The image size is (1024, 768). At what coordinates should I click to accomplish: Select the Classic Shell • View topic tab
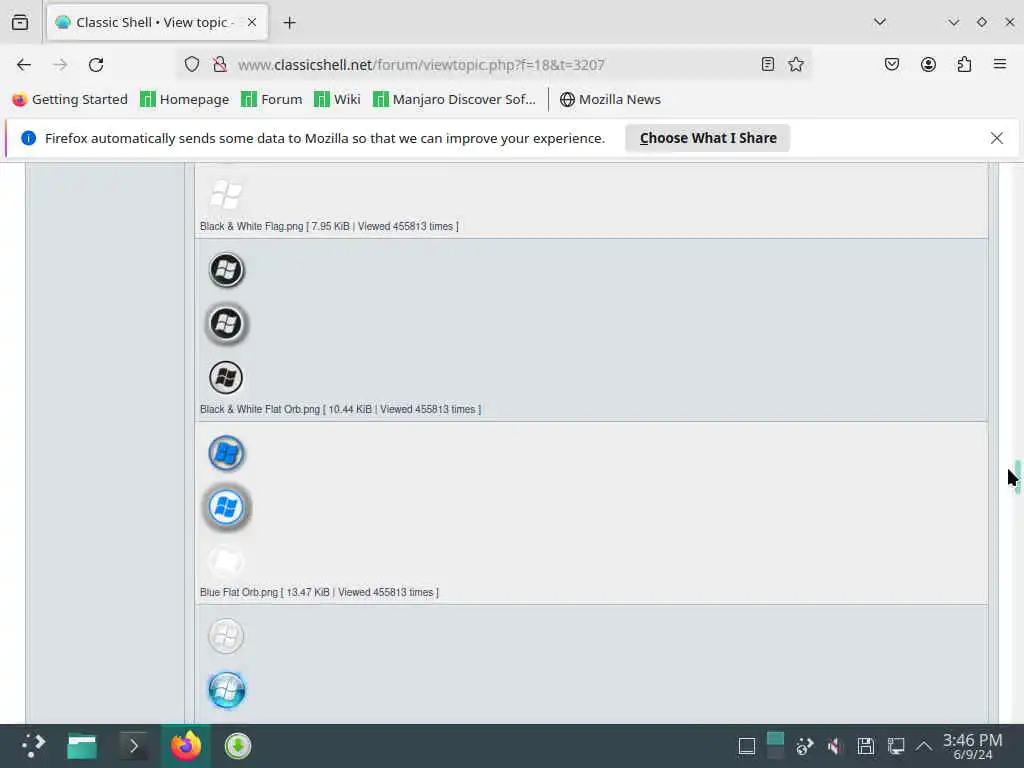point(157,22)
